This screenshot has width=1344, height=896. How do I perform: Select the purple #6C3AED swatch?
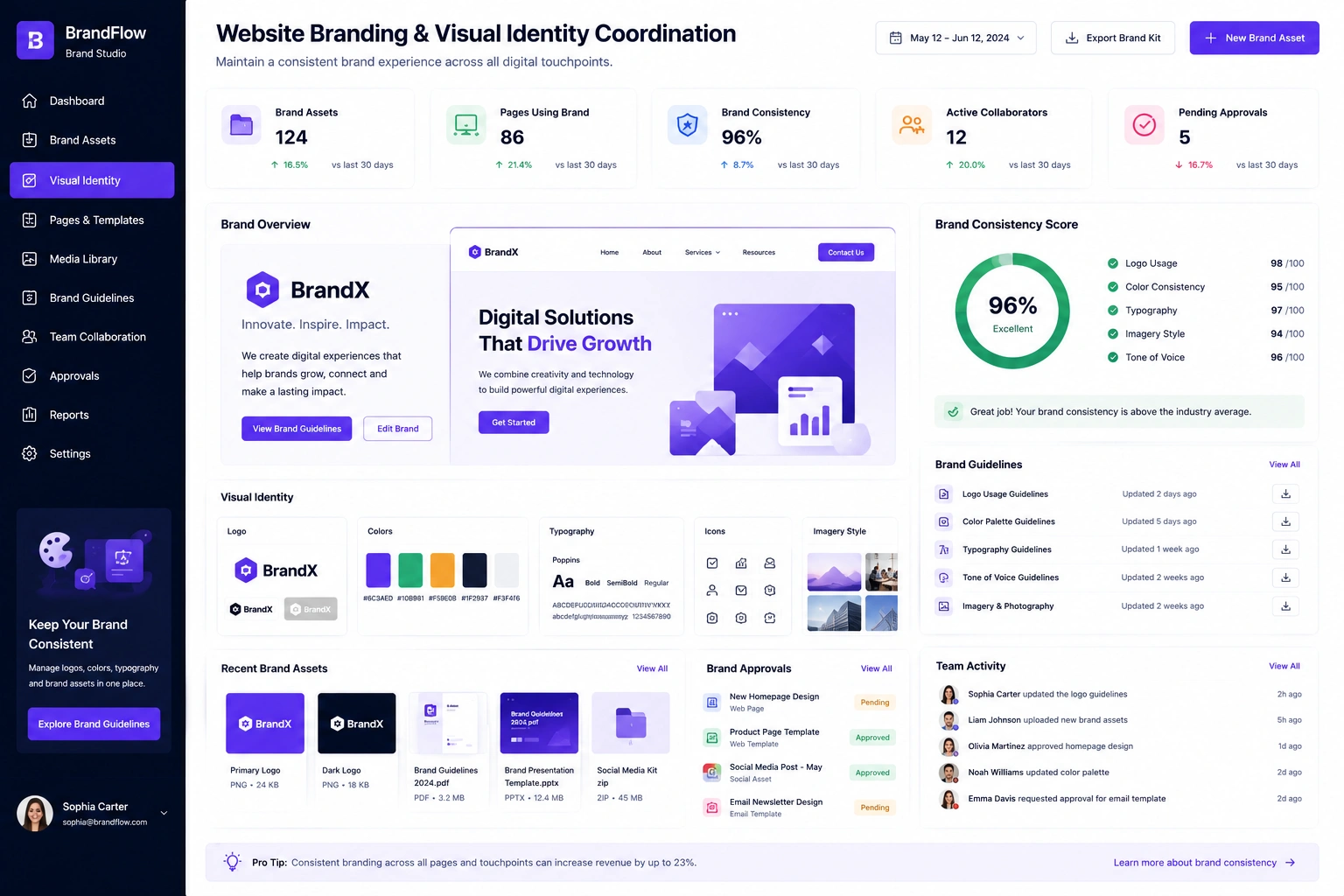378,570
